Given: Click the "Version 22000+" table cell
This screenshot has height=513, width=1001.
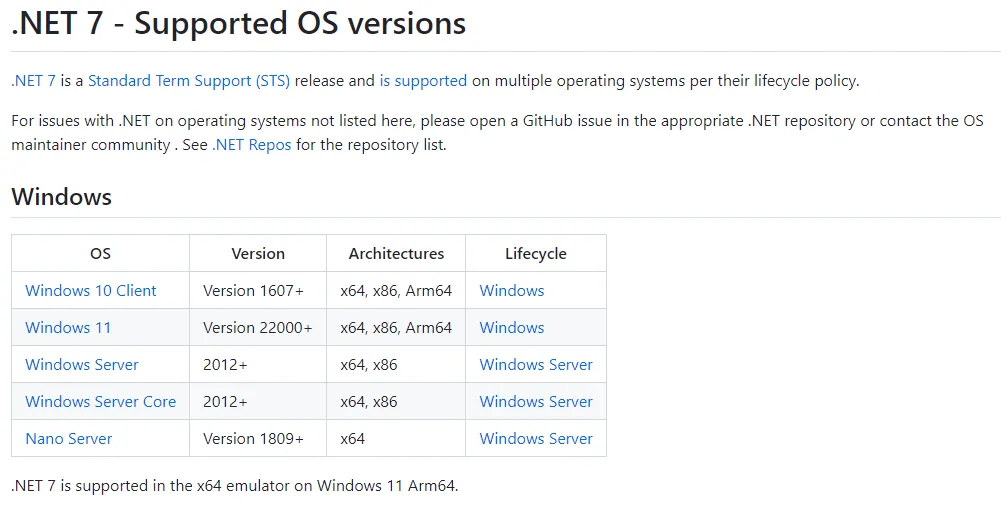Looking at the screenshot, I should [x=258, y=328].
